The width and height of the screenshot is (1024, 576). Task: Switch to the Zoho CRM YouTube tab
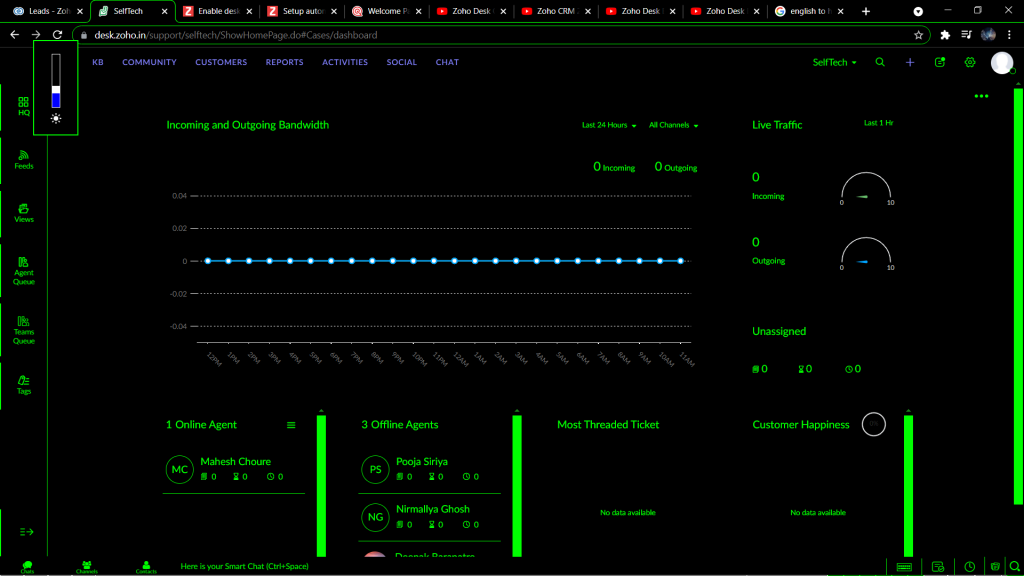(x=556, y=11)
